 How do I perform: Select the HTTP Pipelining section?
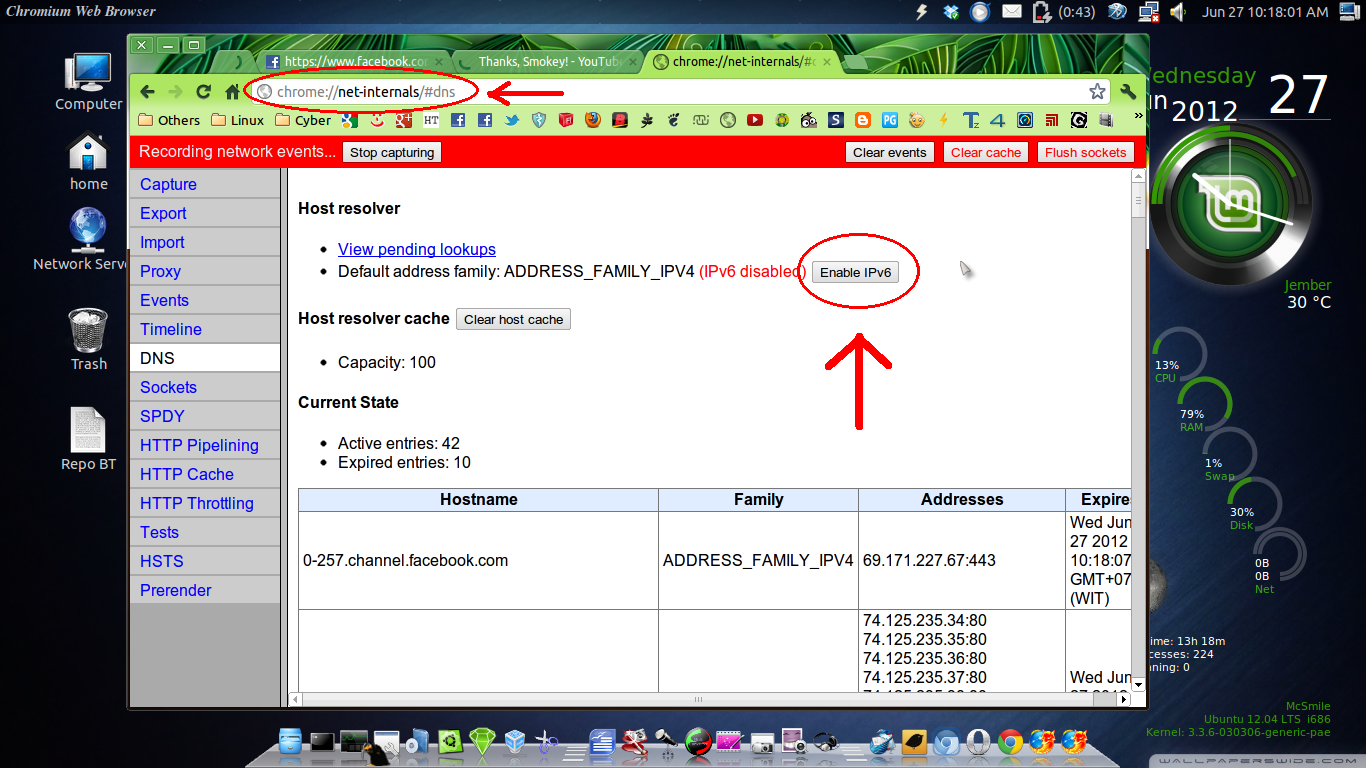205,445
